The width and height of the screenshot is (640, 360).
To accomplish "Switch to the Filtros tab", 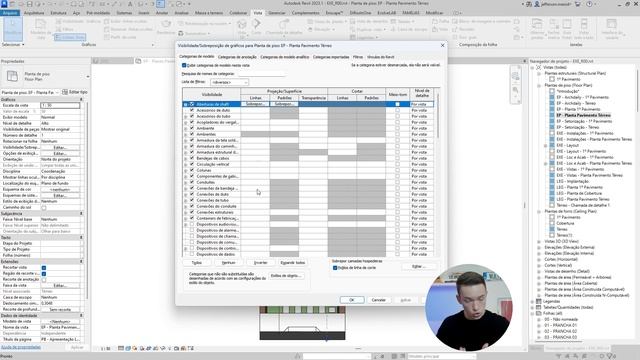I will [358, 57].
